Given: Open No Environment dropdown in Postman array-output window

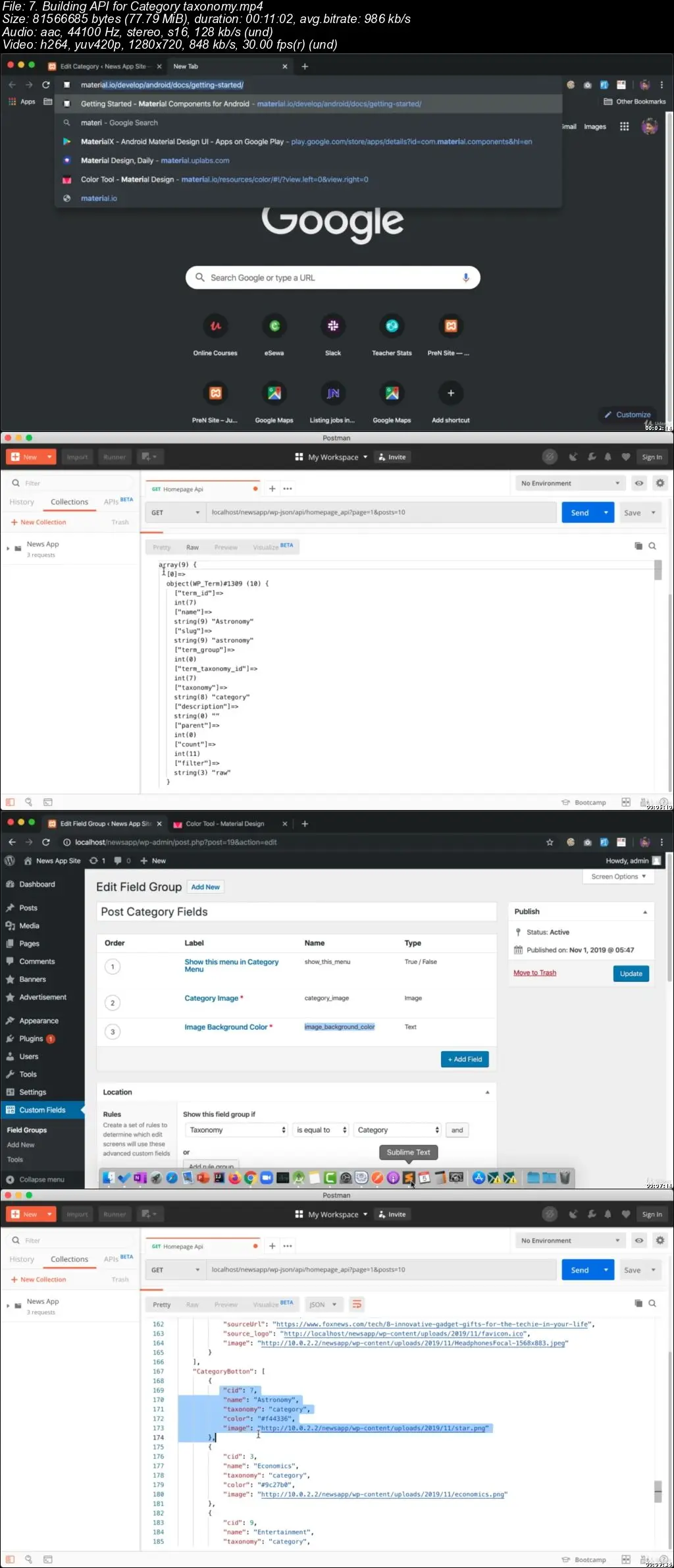Looking at the screenshot, I should coord(570,483).
